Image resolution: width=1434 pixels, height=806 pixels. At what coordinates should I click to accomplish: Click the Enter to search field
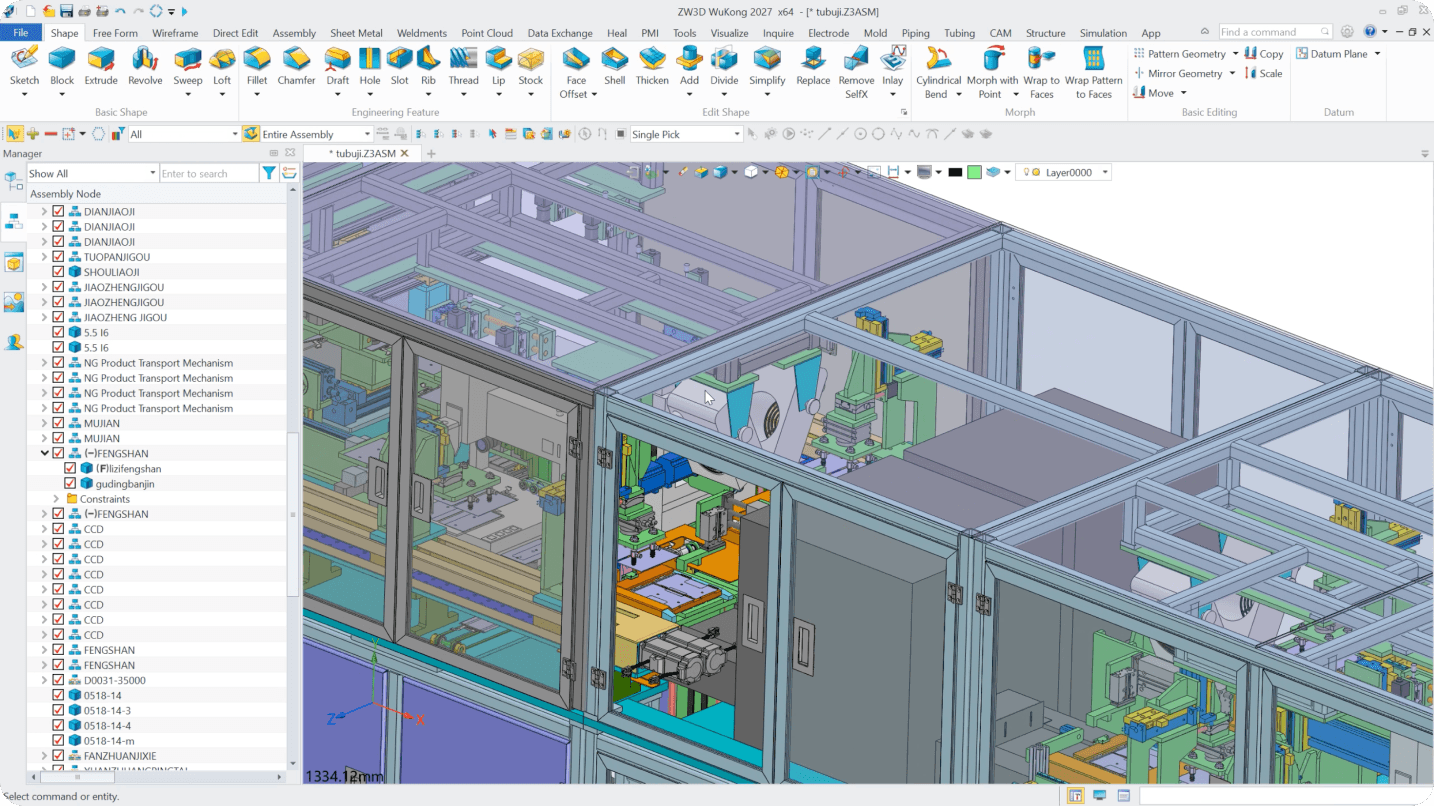pos(209,174)
